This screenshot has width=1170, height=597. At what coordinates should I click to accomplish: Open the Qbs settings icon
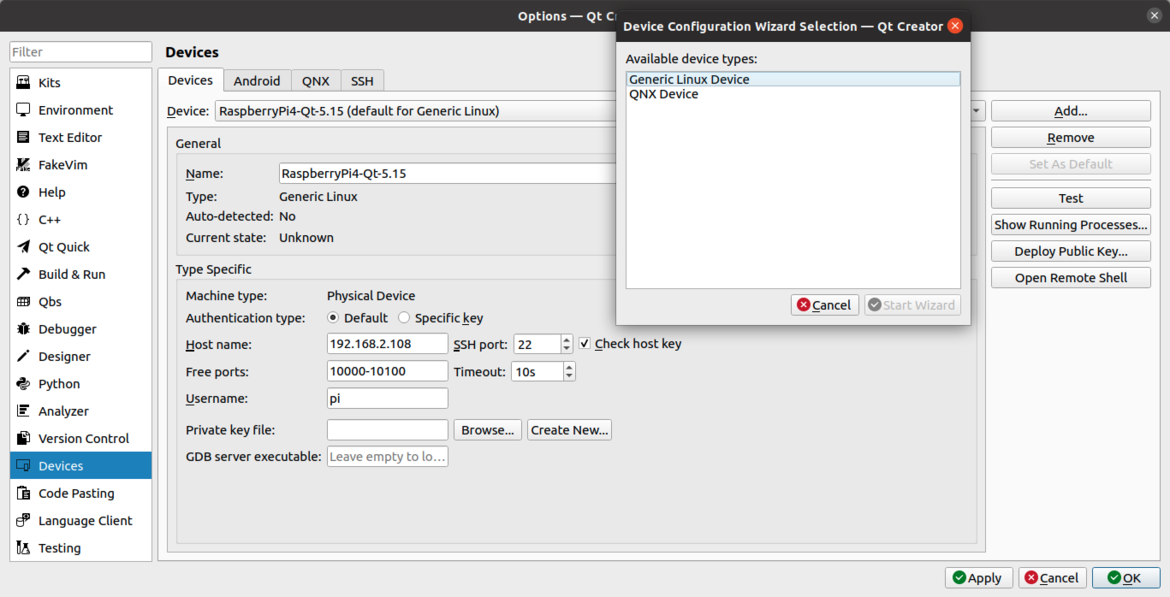click(x=23, y=301)
